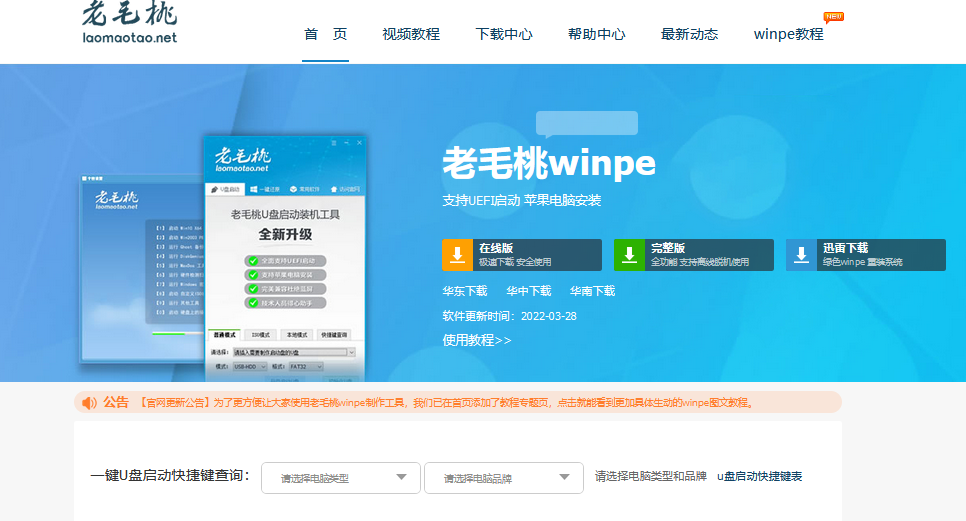The image size is (966, 521).
Task: Open the u盘启动快捷键表 link
Action: point(760,477)
